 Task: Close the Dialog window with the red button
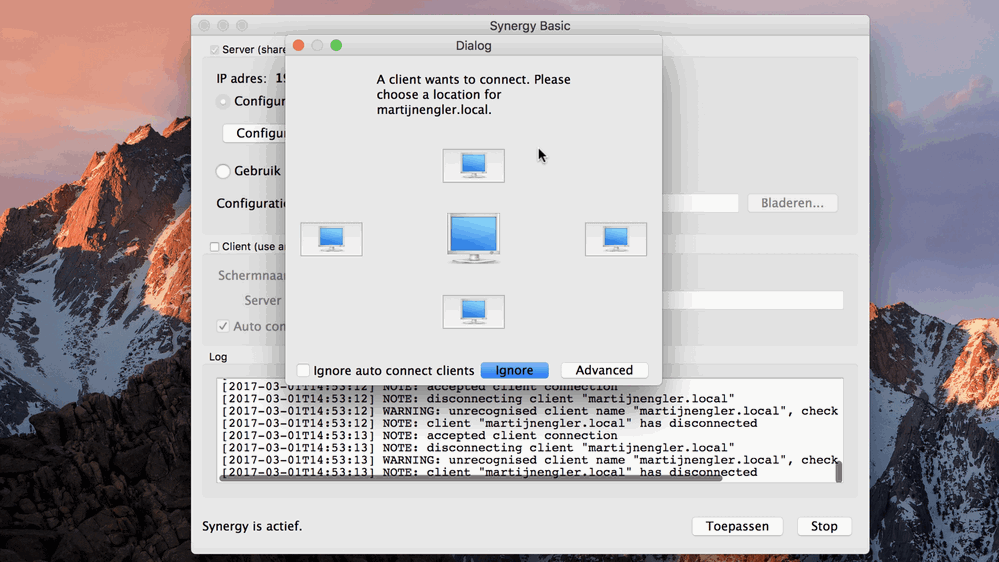(x=298, y=45)
